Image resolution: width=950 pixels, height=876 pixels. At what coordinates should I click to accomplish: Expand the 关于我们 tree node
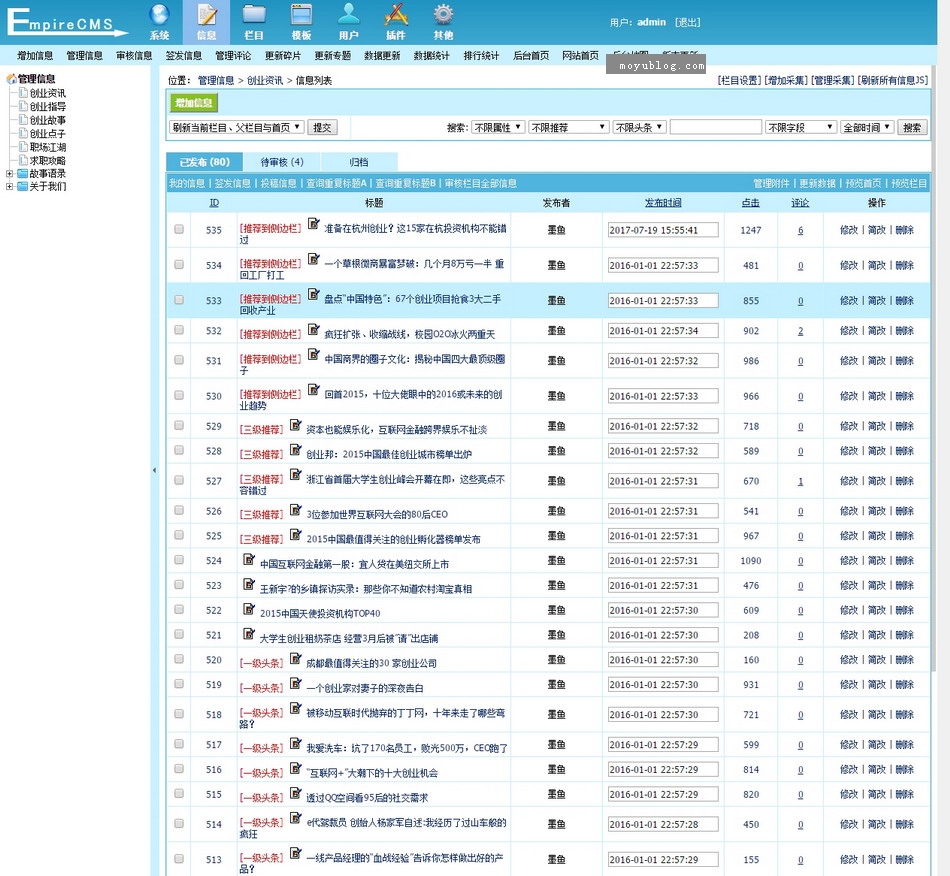point(10,187)
